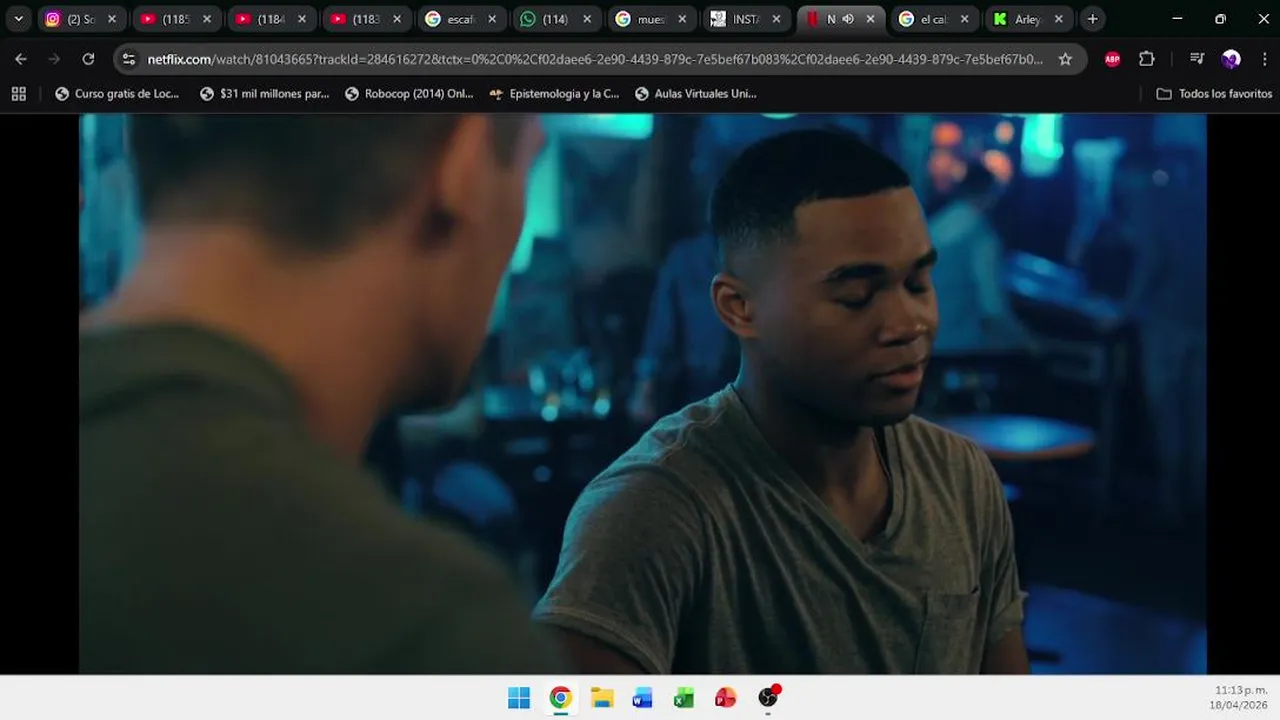1280x720 pixels.
Task: Close the Instagram tab
Action: 112,19
